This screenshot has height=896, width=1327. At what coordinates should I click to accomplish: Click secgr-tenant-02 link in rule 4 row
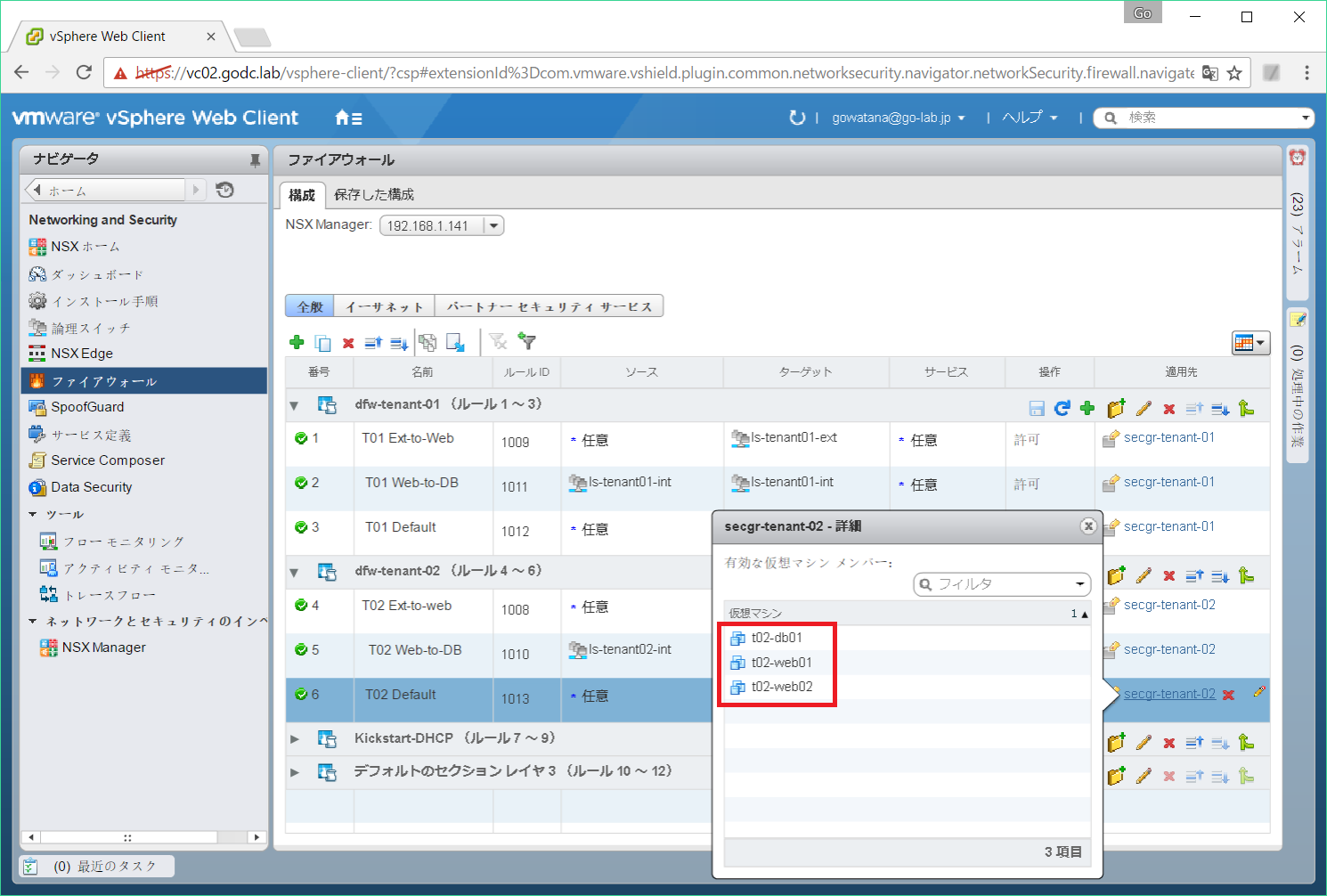(1169, 605)
